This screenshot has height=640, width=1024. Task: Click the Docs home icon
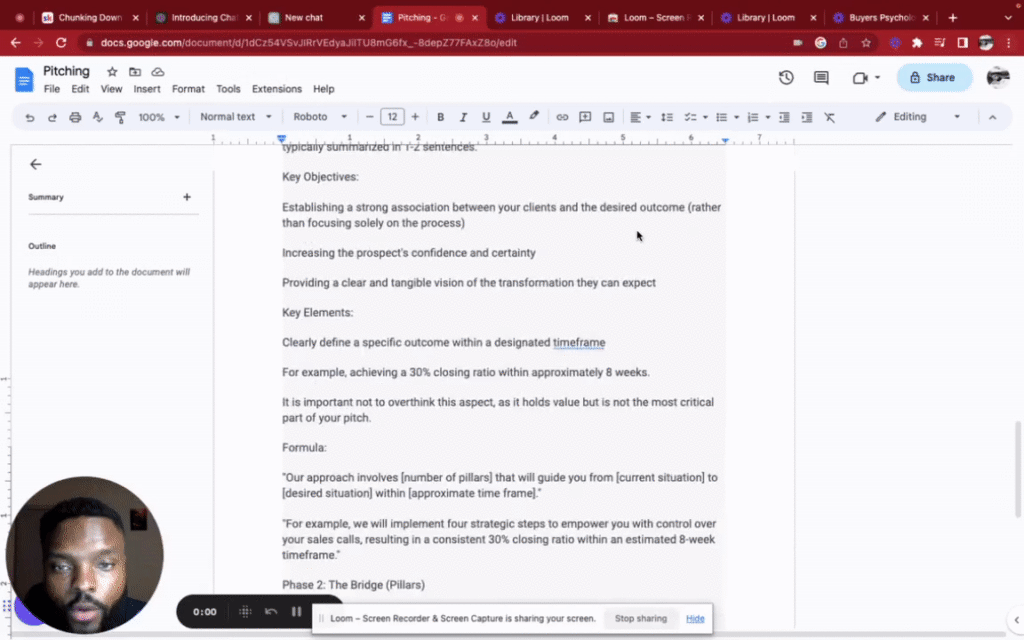pos(24,79)
